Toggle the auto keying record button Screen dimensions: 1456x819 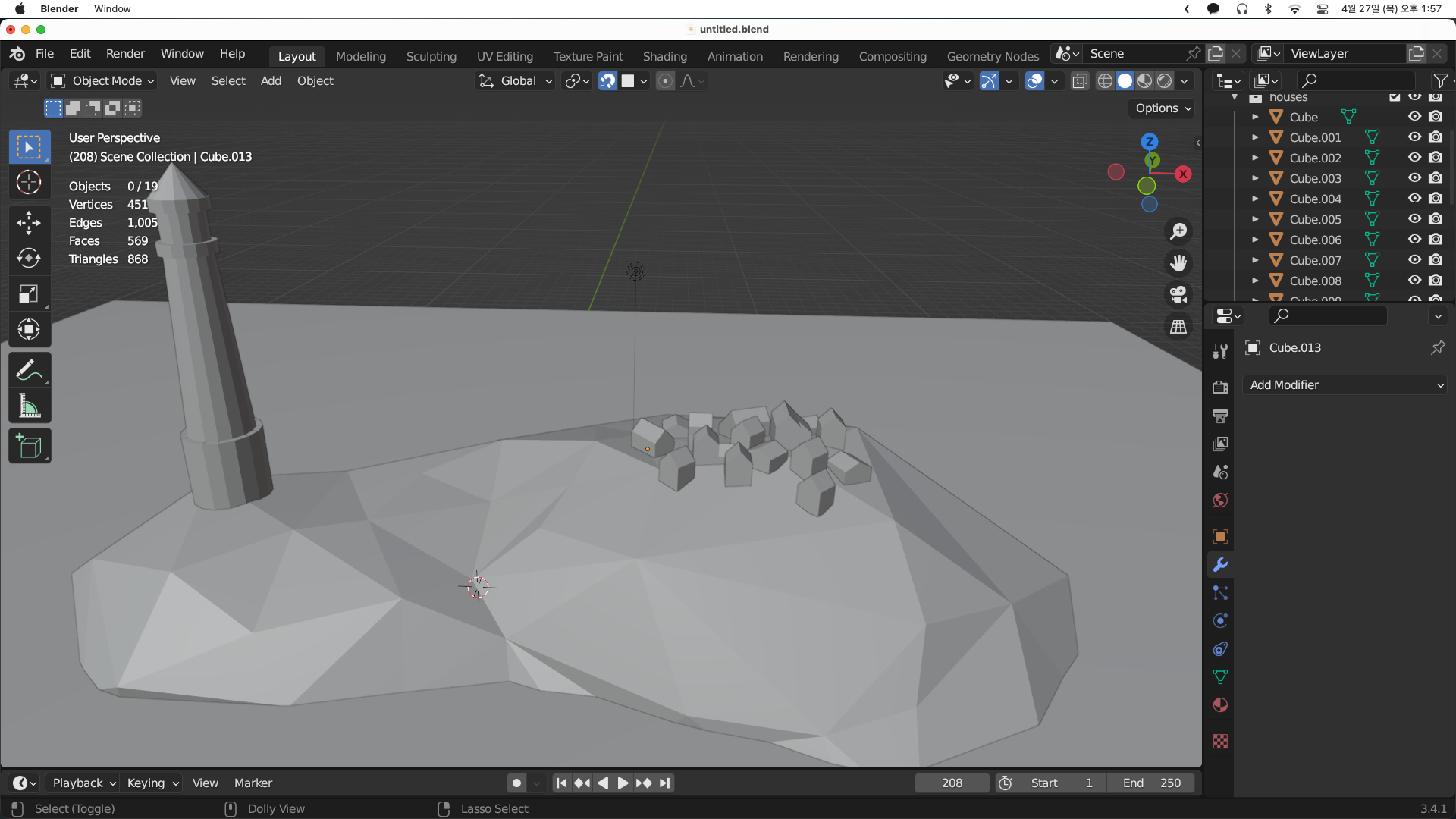click(516, 783)
